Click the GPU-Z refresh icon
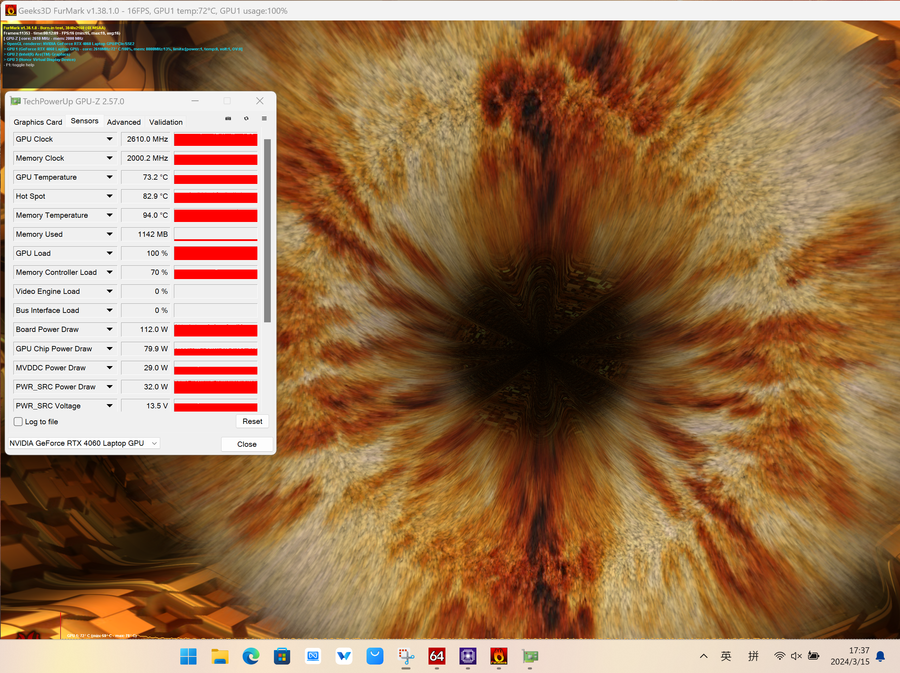Screen dimensions: 900x673 pyautogui.click(x=246, y=119)
